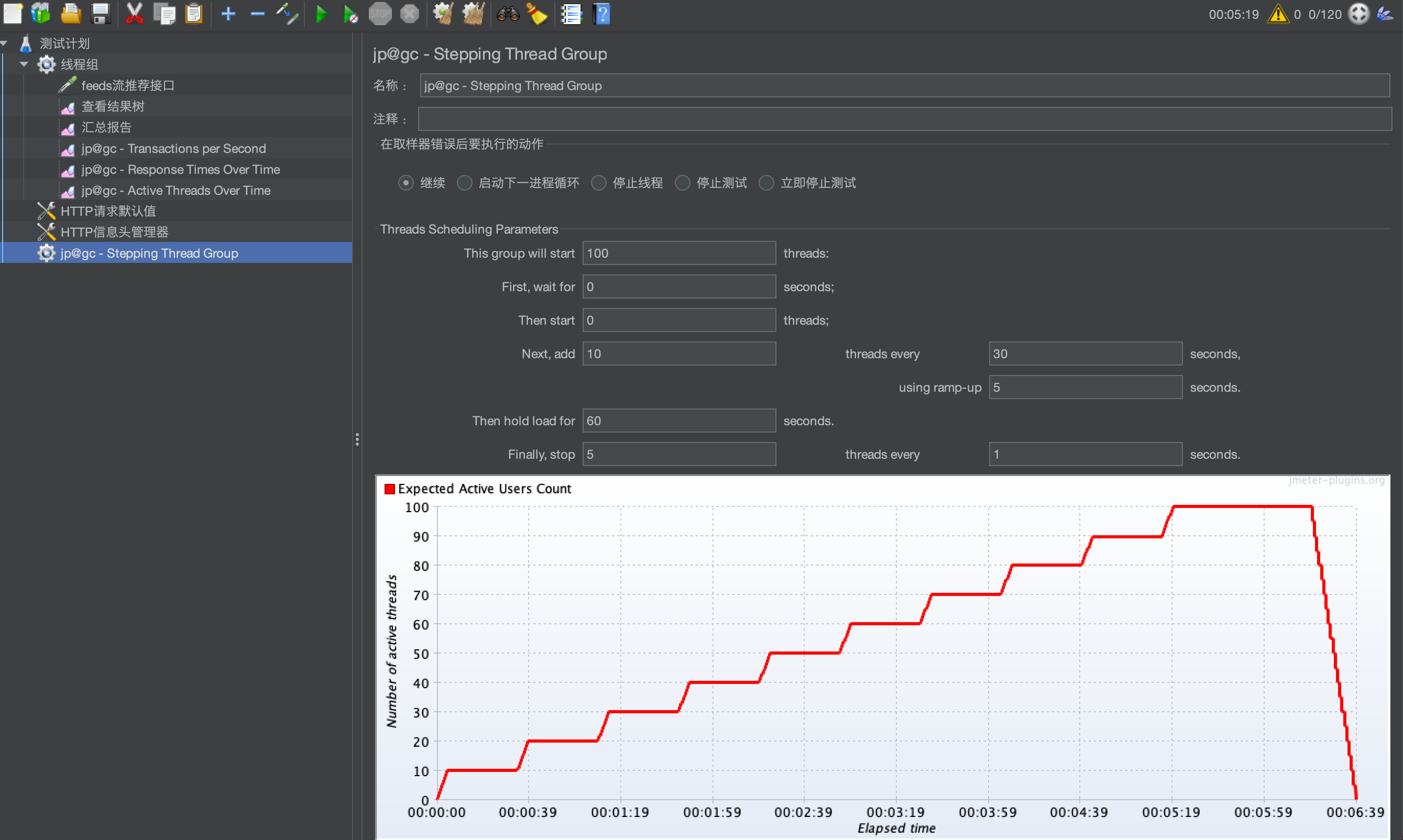Click the warning triangle log icon
This screenshot has width=1403, height=840.
pyautogui.click(x=1277, y=14)
